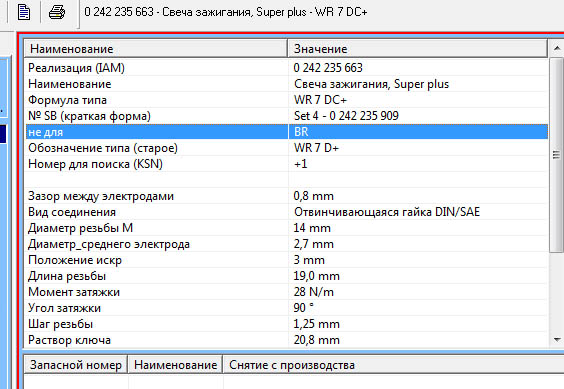Click the Значение column header

click(x=418, y=49)
